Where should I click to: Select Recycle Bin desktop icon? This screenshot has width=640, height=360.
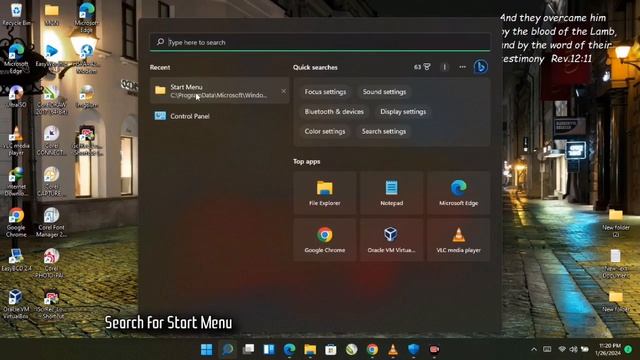[16, 14]
